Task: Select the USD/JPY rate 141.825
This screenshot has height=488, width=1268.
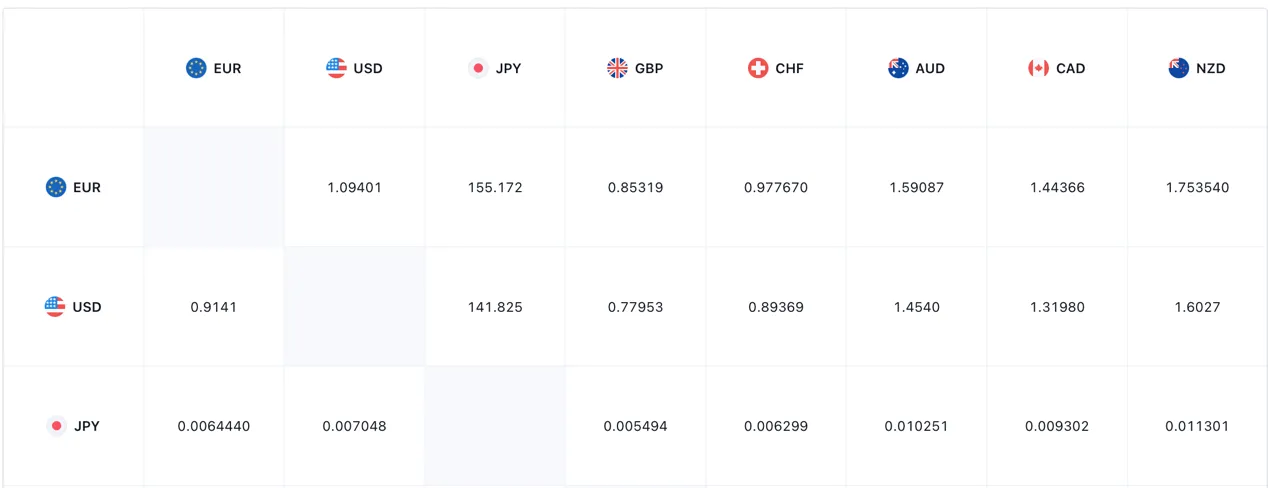Action: 495,307
